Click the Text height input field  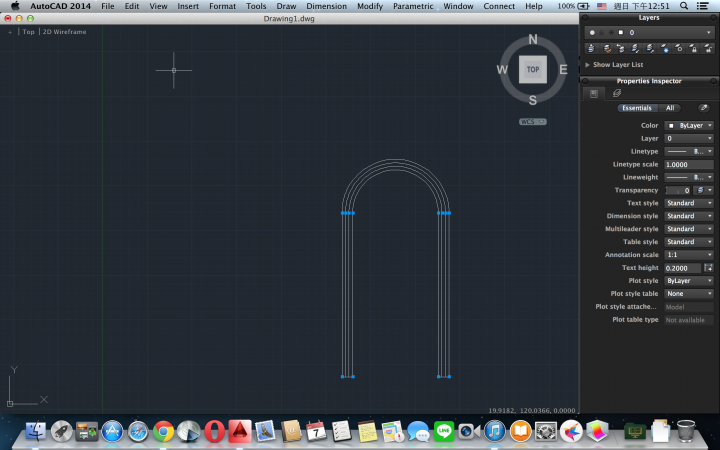[683, 268]
